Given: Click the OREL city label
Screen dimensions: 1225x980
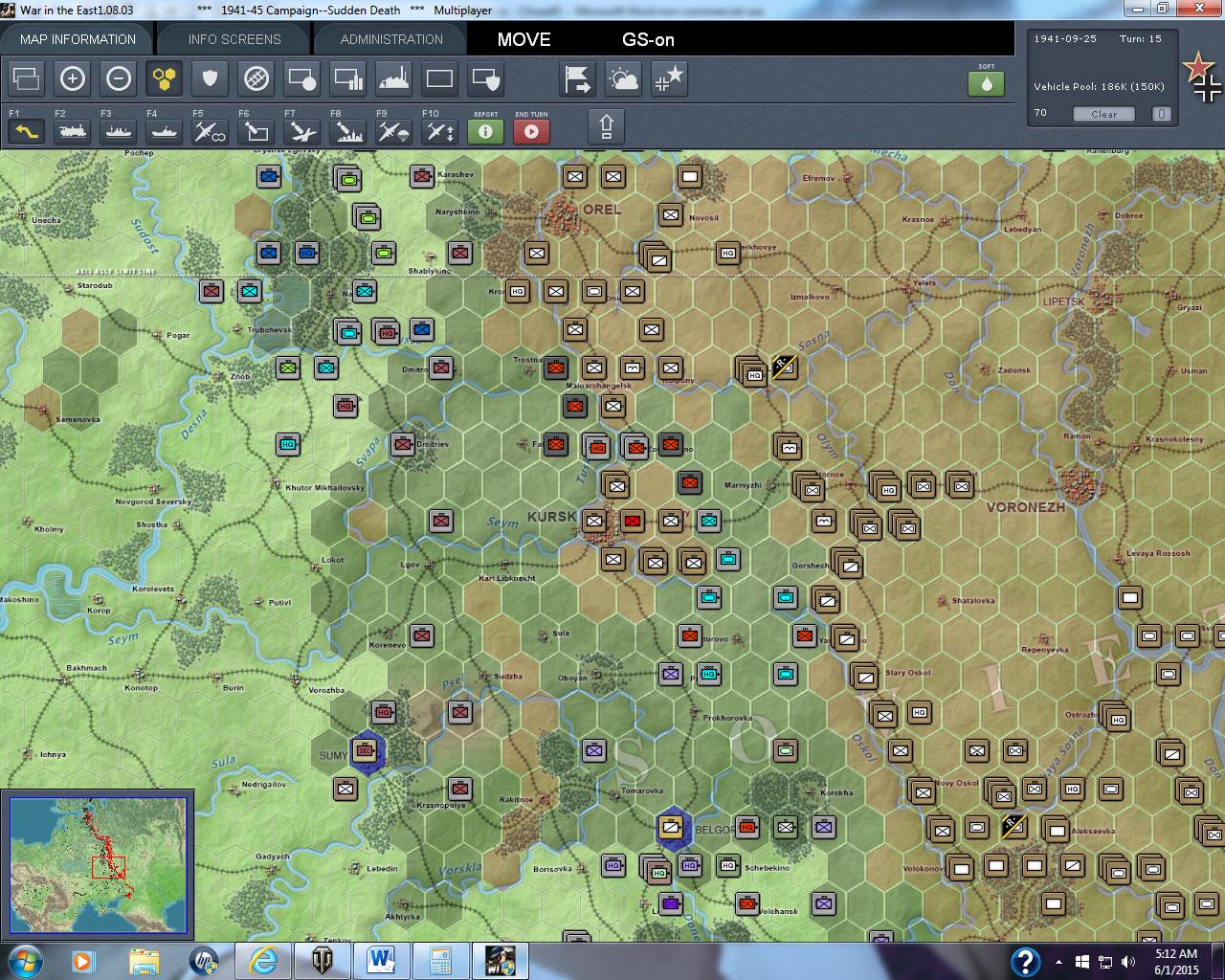Looking at the screenshot, I should click(602, 209).
